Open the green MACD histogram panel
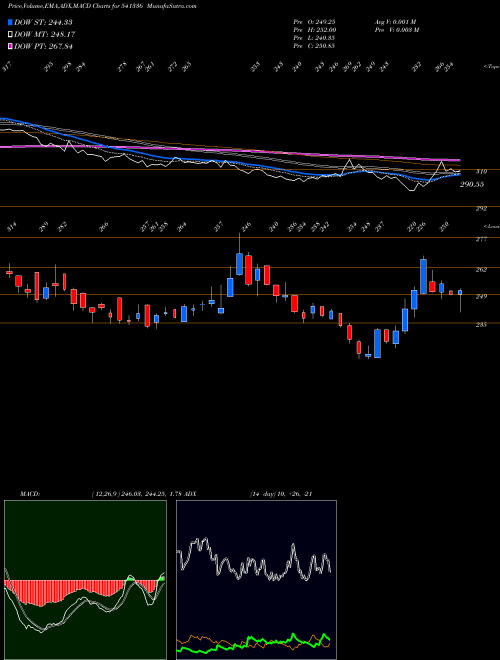500x660 pixels. coord(85,580)
